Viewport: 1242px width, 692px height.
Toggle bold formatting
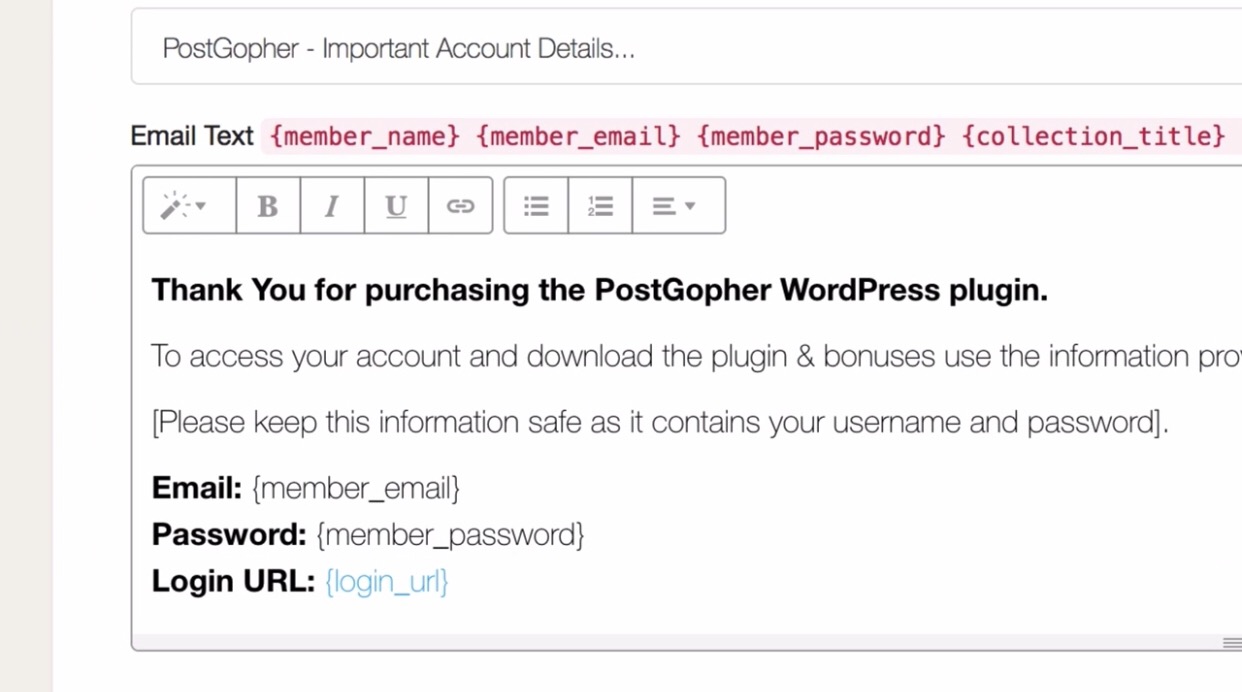pos(268,206)
